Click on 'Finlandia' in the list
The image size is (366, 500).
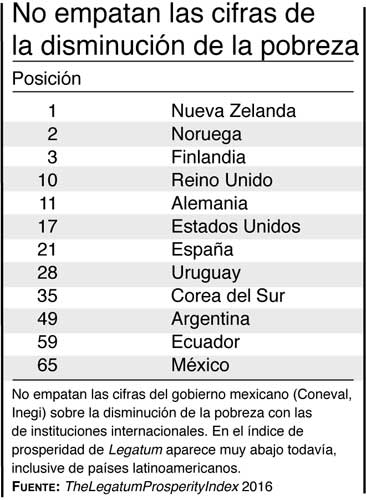(208, 157)
